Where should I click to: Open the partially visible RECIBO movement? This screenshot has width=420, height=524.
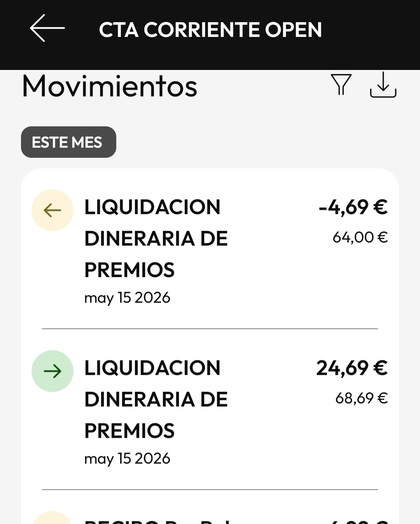[x=210, y=511]
